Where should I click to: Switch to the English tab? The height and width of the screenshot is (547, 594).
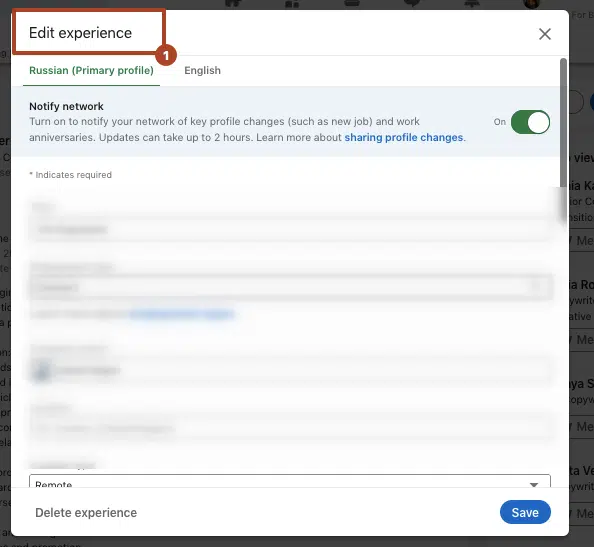[x=202, y=70]
